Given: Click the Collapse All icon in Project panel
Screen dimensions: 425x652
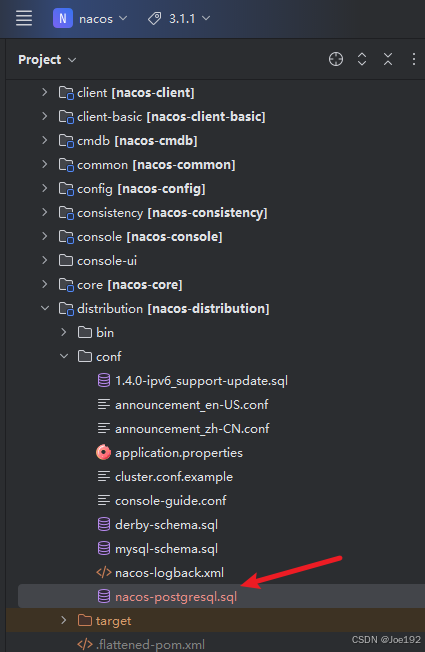Looking at the screenshot, I should pos(388,59).
